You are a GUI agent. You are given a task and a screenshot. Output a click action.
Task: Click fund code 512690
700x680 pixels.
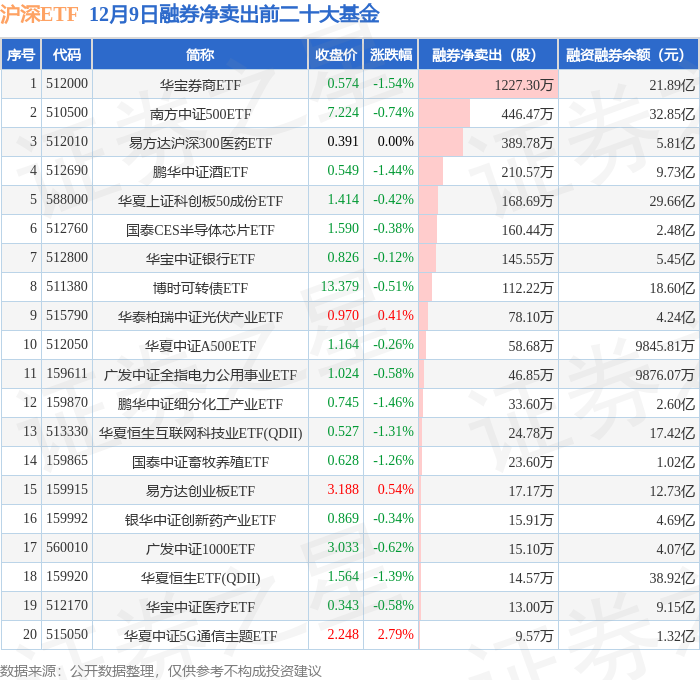point(67,170)
